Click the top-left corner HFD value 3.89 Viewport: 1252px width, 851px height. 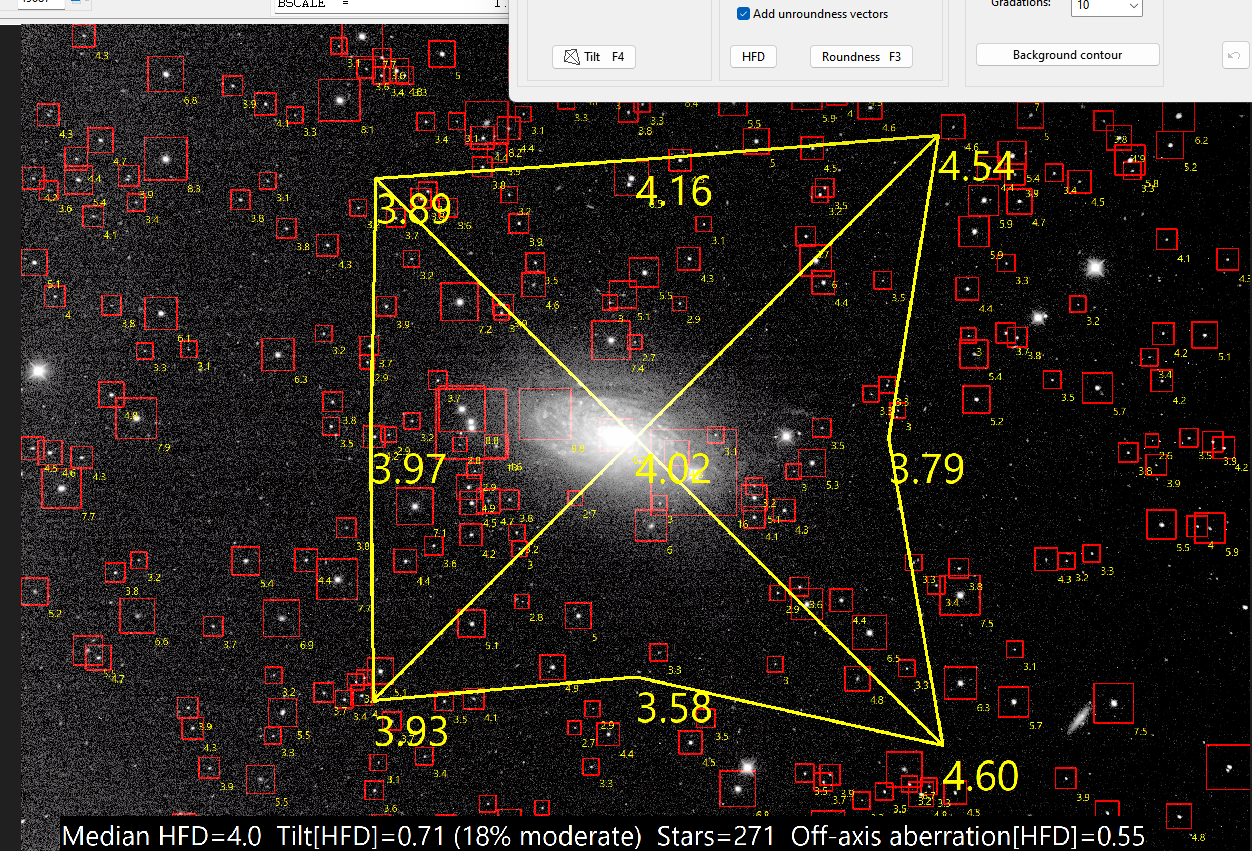(413, 210)
